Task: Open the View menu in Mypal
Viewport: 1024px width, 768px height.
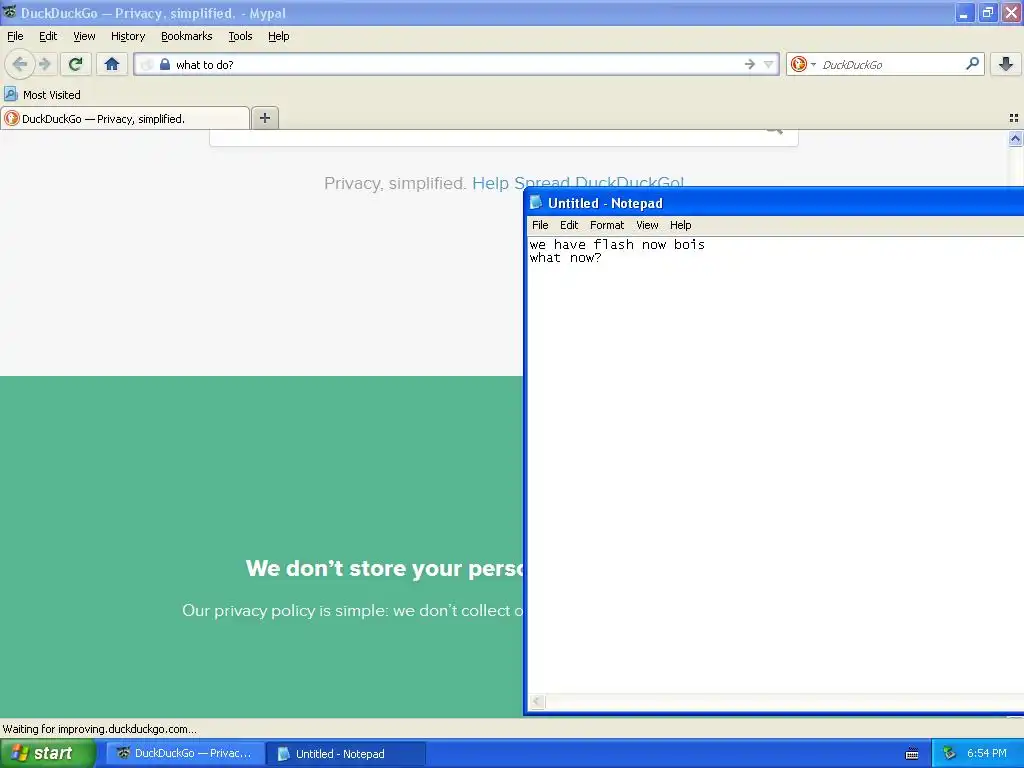Action: (x=84, y=36)
